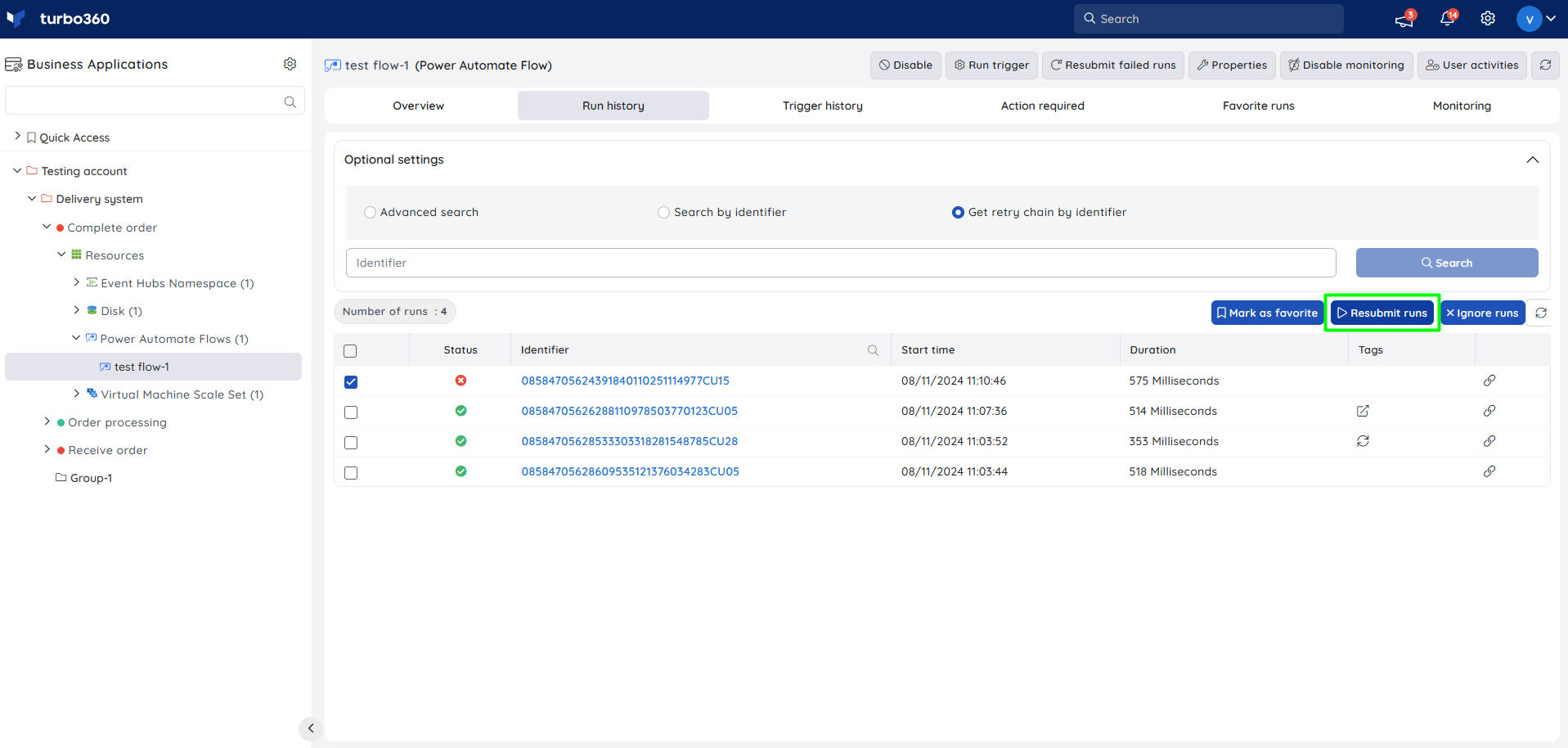This screenshot has height=748, width=1568.
Task: Open the top bar settings gear
Action: pyautogui.click(x=1488, y=19)
